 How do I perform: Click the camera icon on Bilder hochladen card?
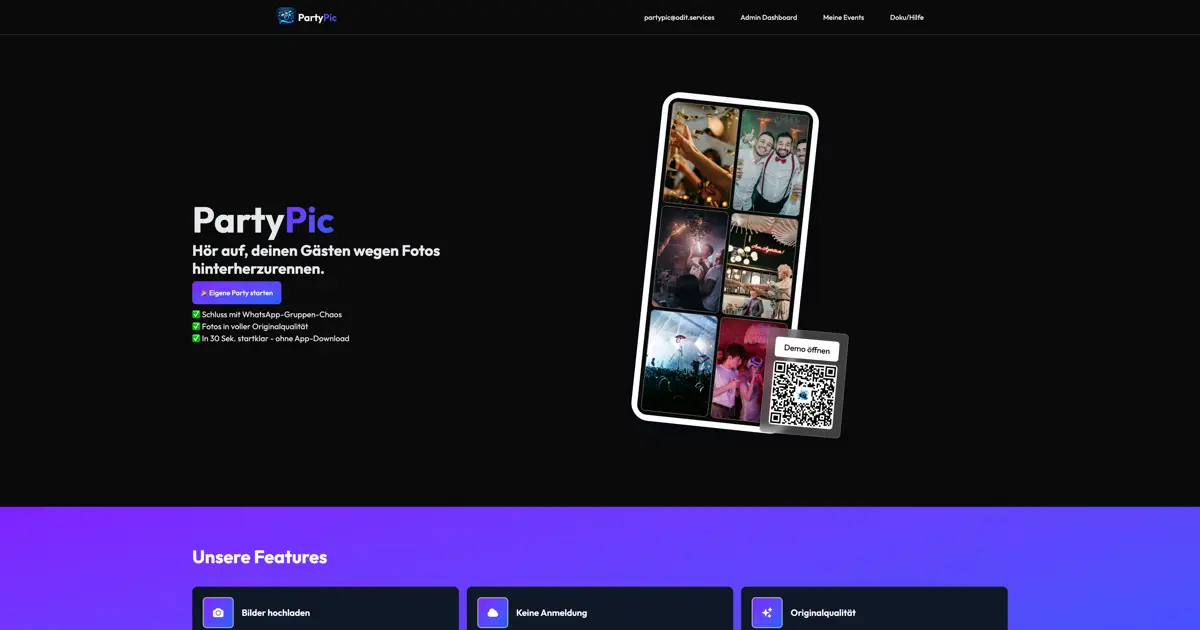(218, 612)
